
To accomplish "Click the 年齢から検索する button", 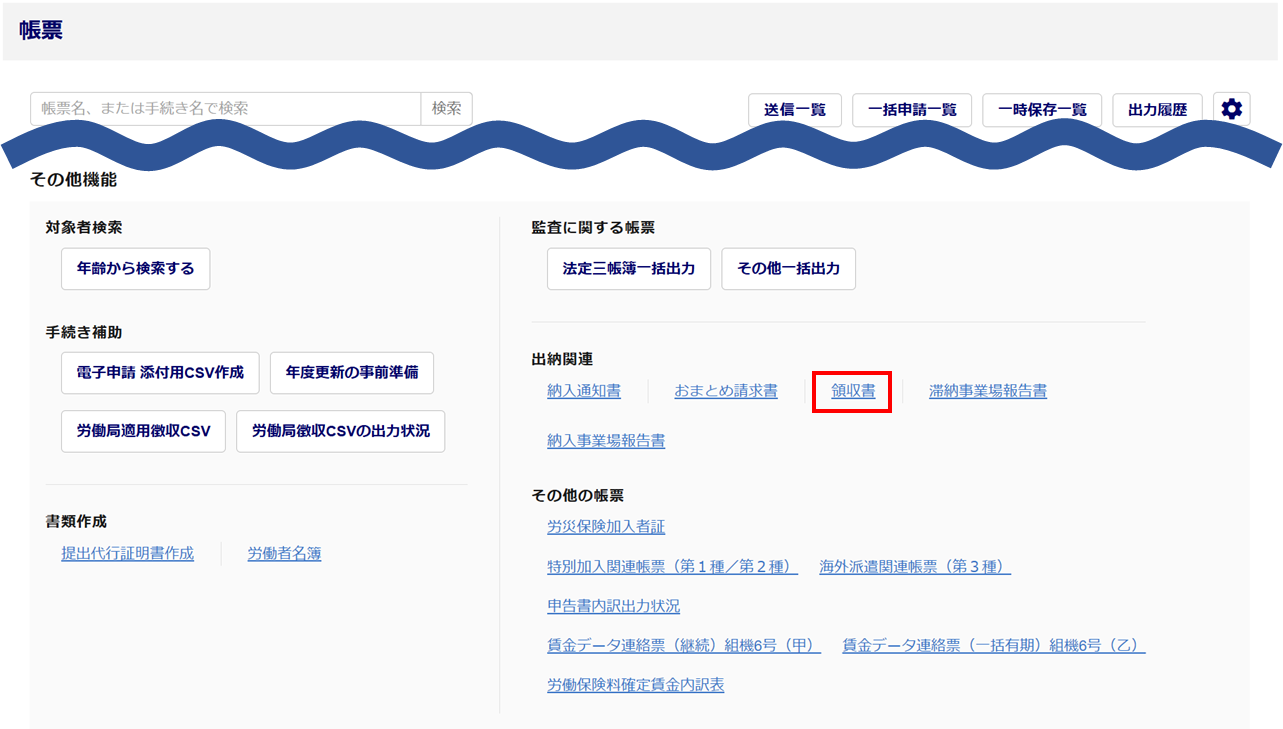I will pos(136,269).
